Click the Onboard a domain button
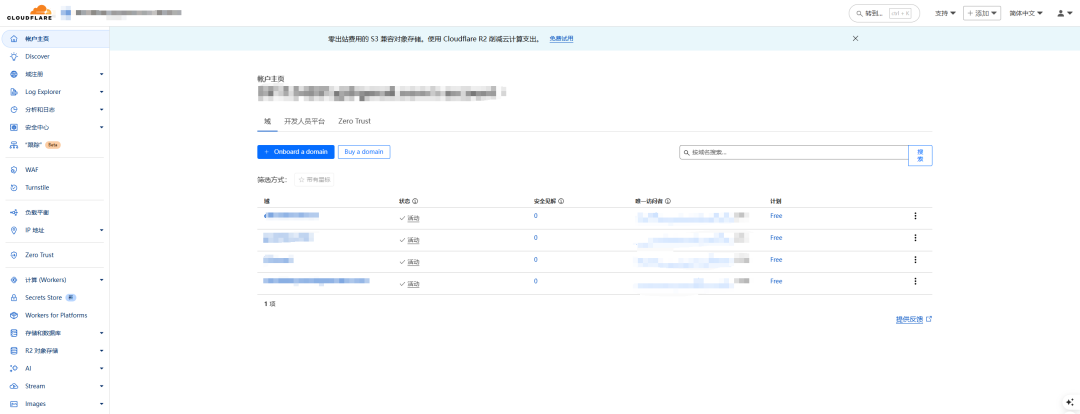This screenshot has width=1080, height=414. click(295, 152)
